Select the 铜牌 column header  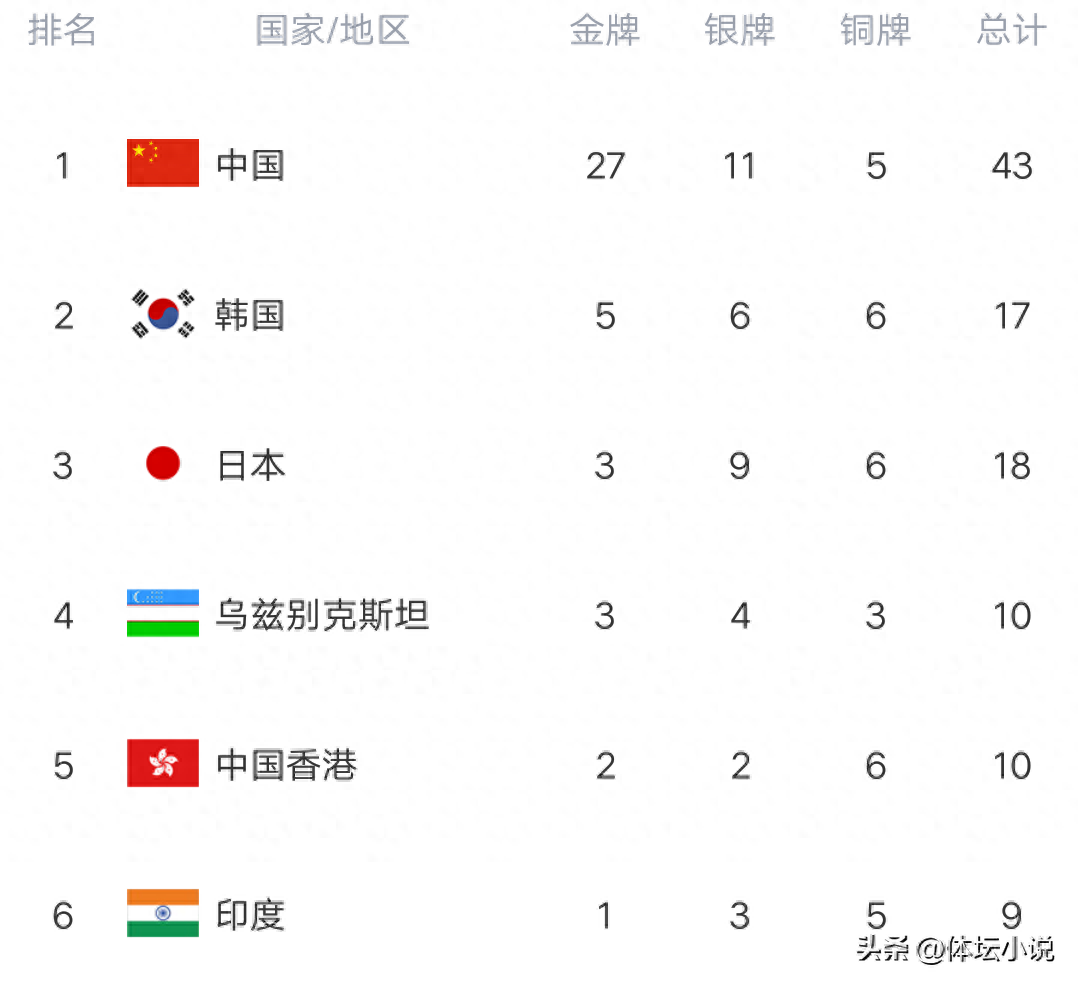[x=875, y=31]
